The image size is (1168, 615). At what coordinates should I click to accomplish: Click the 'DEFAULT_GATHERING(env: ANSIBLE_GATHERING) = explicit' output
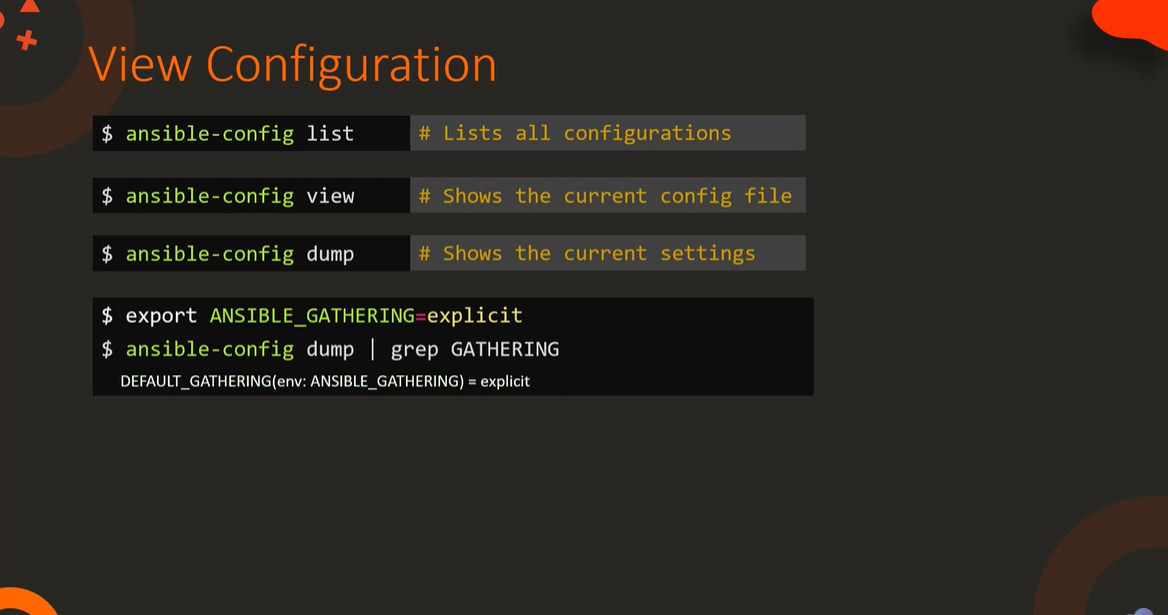click(325, 381)
